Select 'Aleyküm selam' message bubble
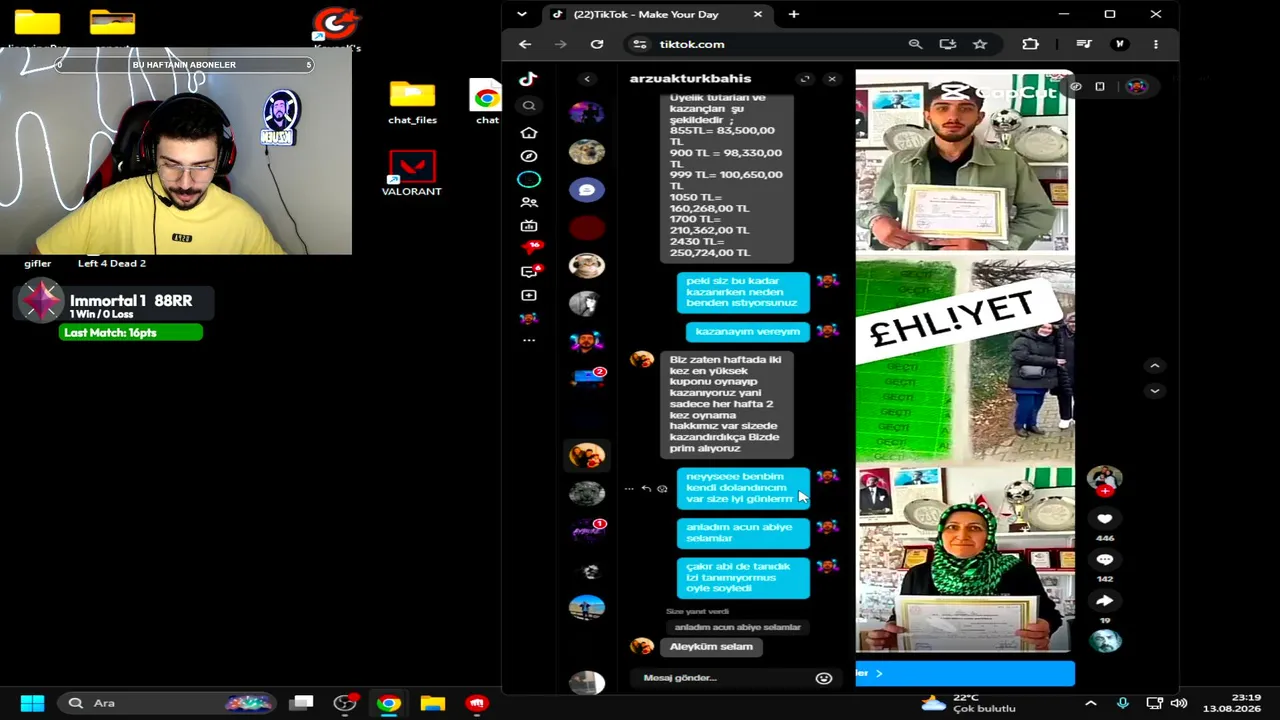This screenshot has width=1280, height=720. [711, 647]
